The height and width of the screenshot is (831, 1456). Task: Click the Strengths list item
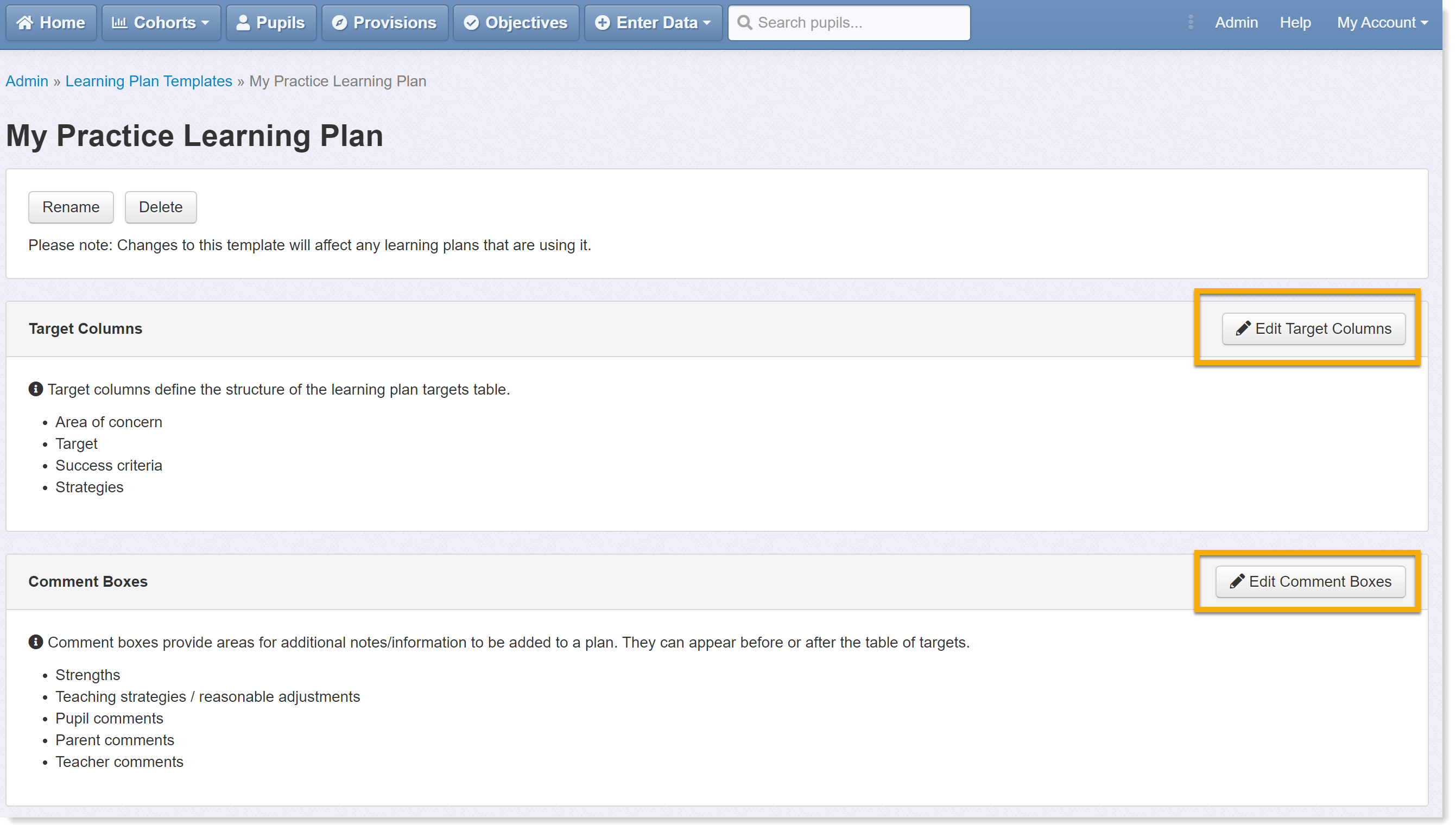click(87, 675)
